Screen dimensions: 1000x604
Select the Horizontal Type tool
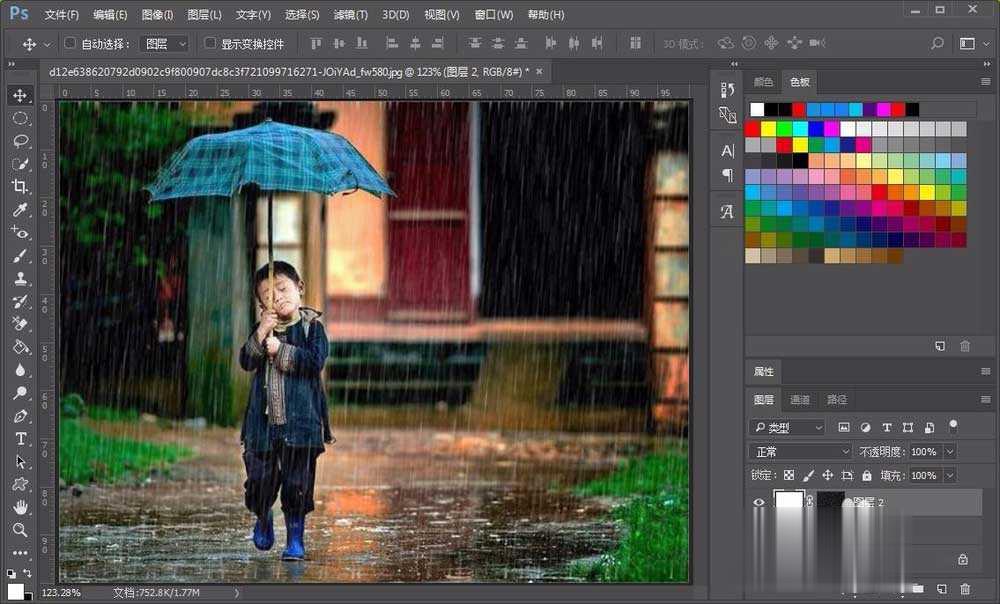[22, 439]
